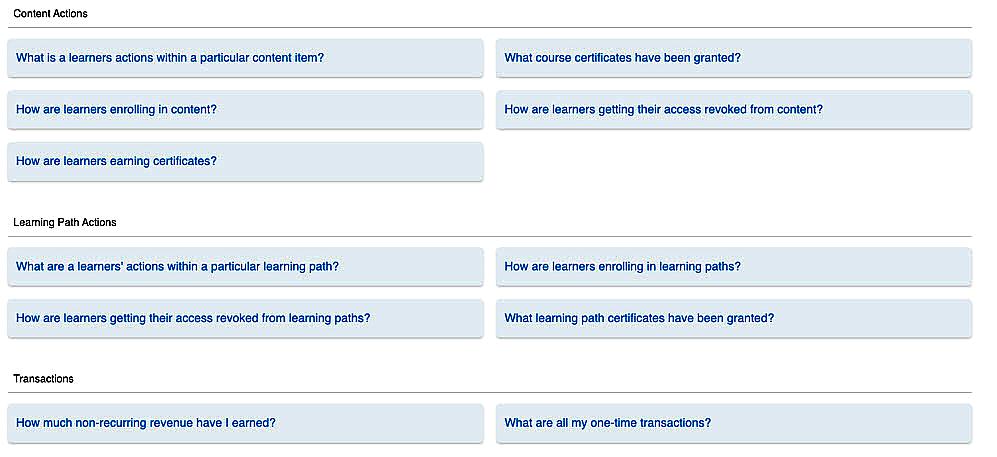Viewport: 997px width, 457px height.
Task: Click the divider line under Transactions
Action: (x=489, y=392)
